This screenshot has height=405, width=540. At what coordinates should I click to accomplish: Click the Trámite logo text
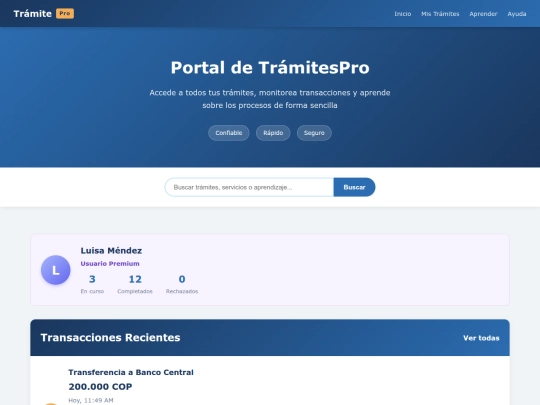[x=33, y=13]
